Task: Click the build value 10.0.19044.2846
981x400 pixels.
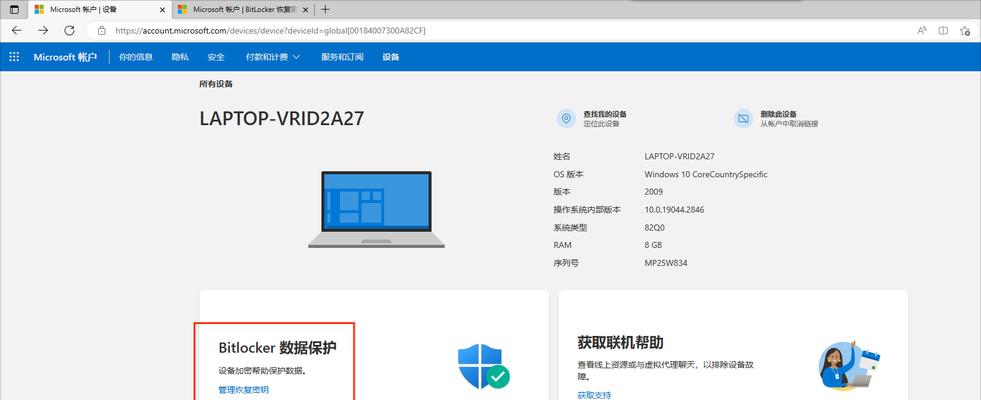Action: 674,210
